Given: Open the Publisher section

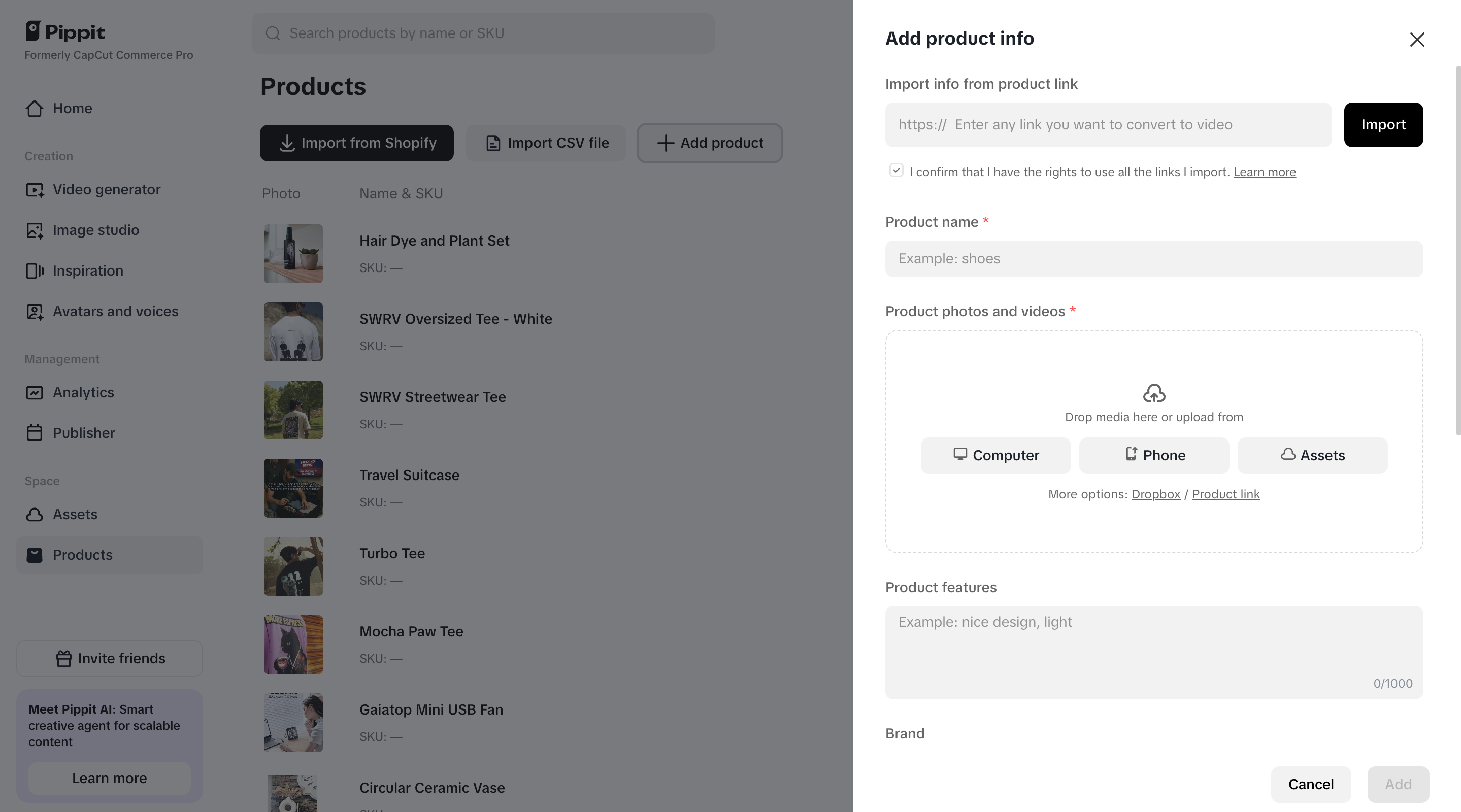Looking at the screenshot, I should pyautogui.click(x=84, y=433).
